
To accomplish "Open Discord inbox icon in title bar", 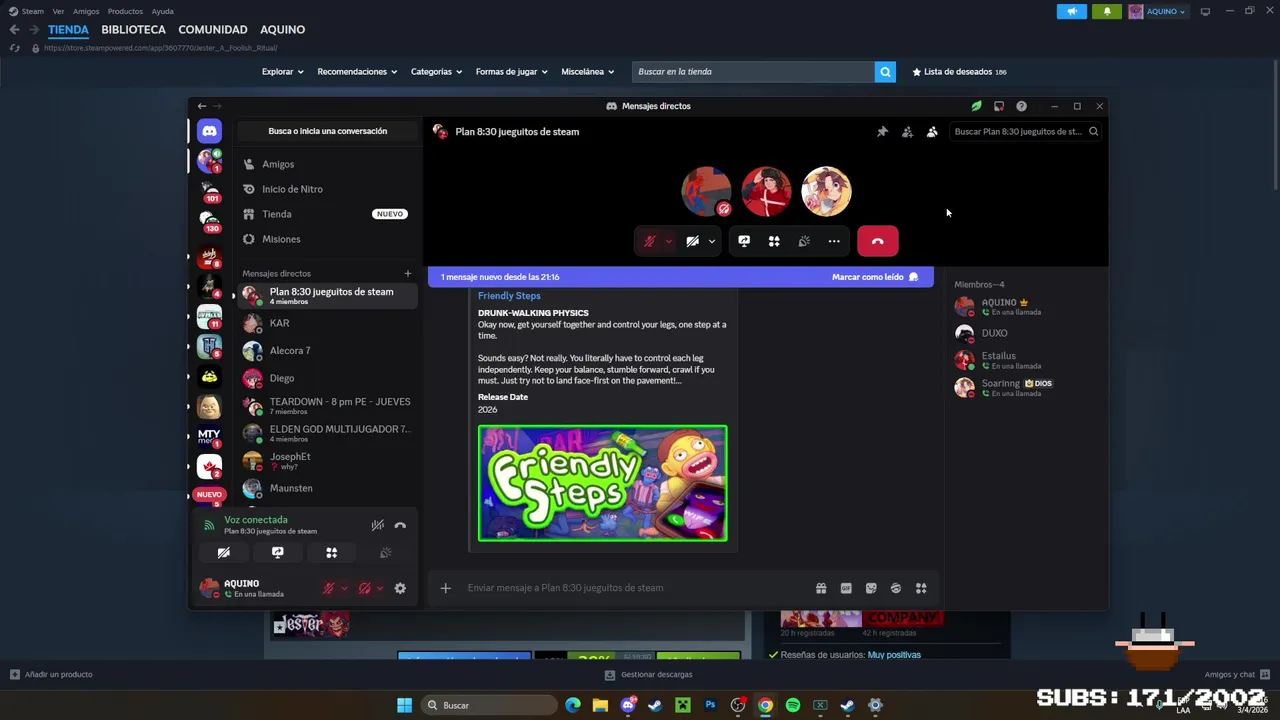I will pos(999,106).
